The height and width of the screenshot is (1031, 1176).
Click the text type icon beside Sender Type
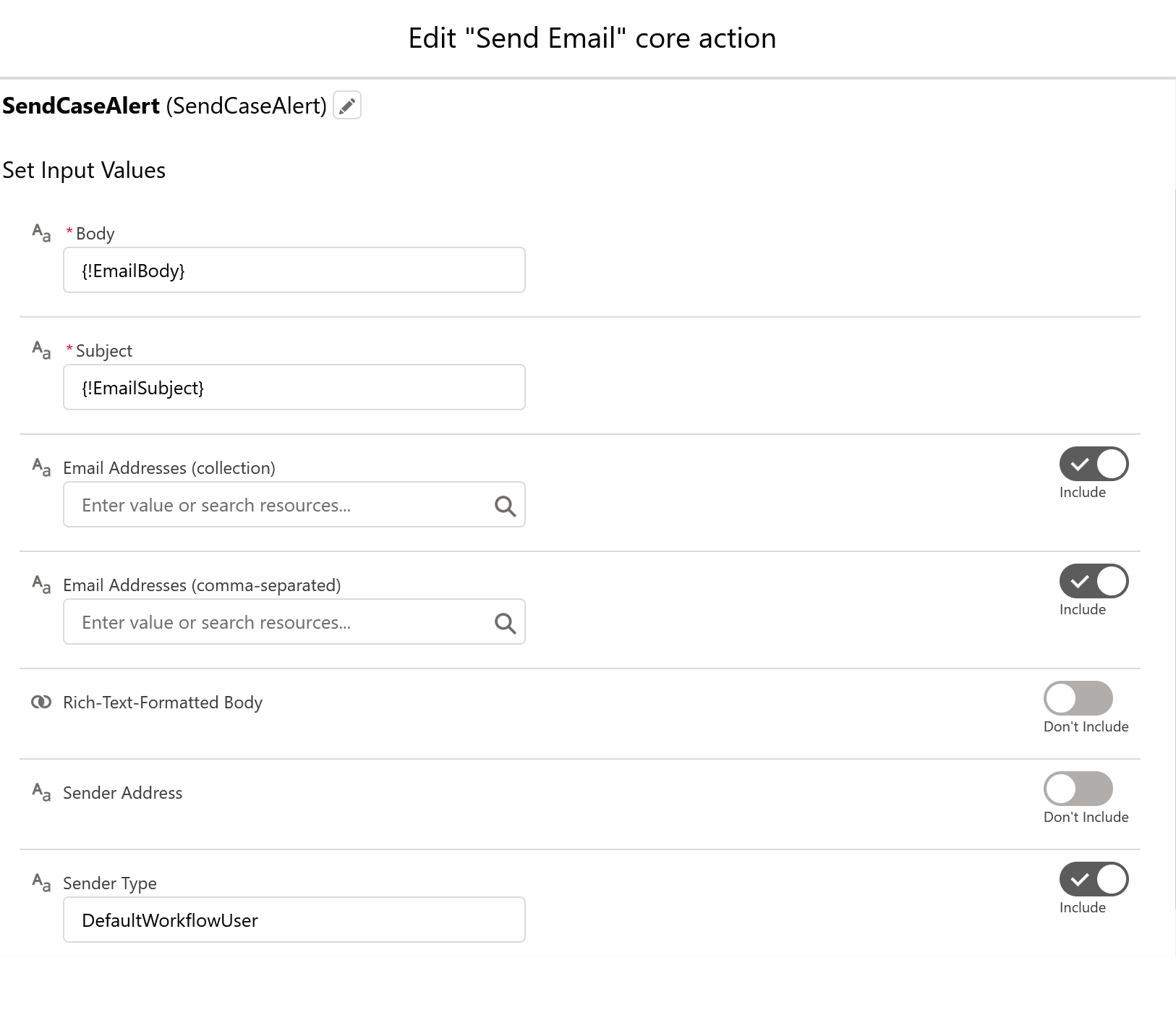pyautogui.click(x=41, y=883)
